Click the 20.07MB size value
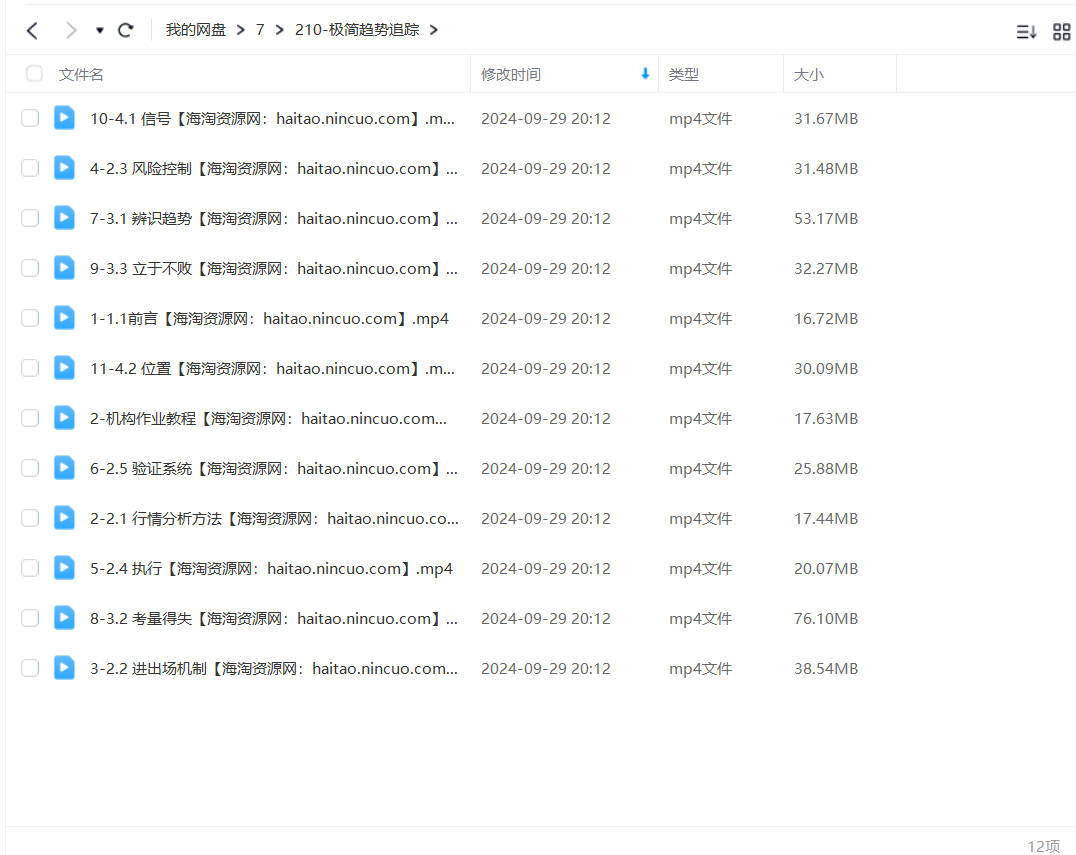The height and width of the screenshot is (855, 1076). coord(826,568)
